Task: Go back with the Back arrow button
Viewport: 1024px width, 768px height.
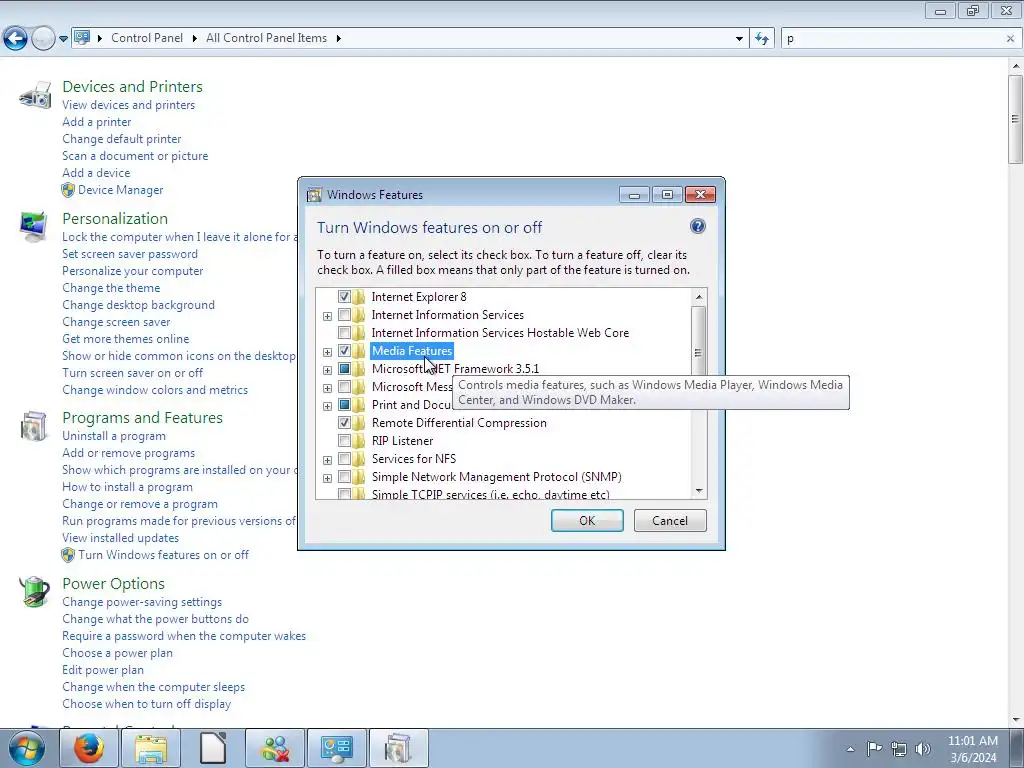Action: 15,39
